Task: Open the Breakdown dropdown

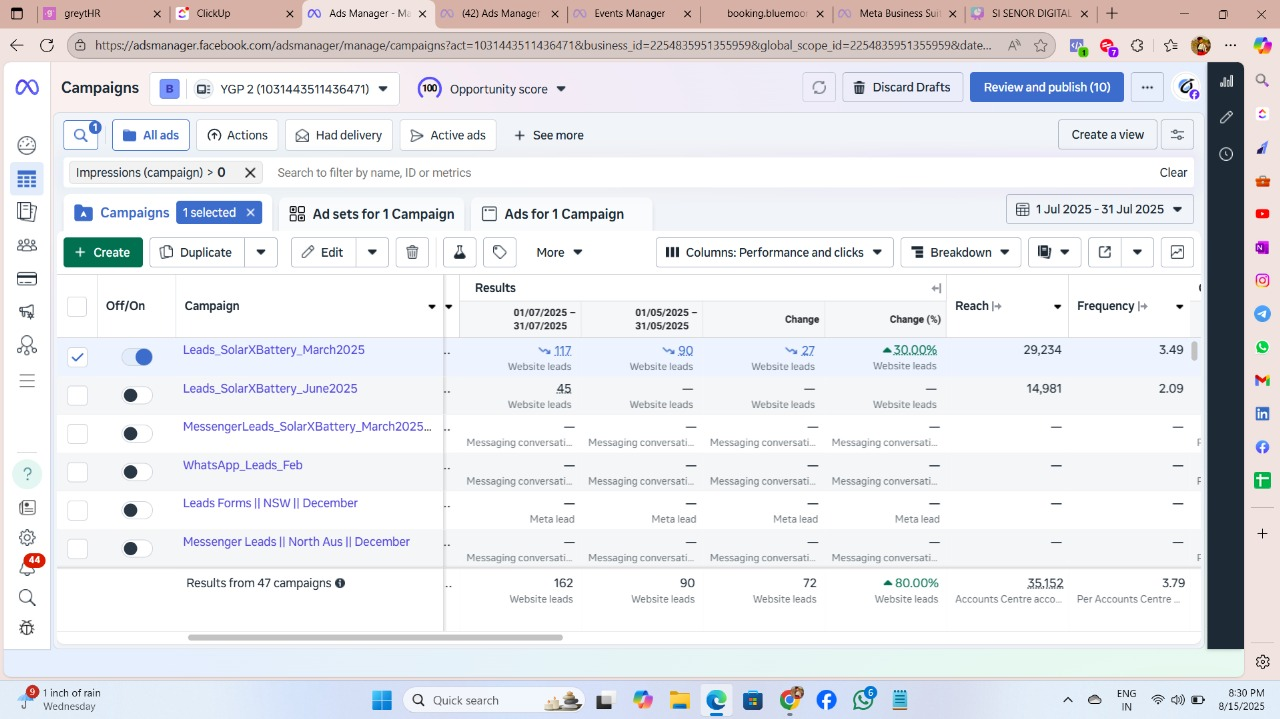Action: 960,252
